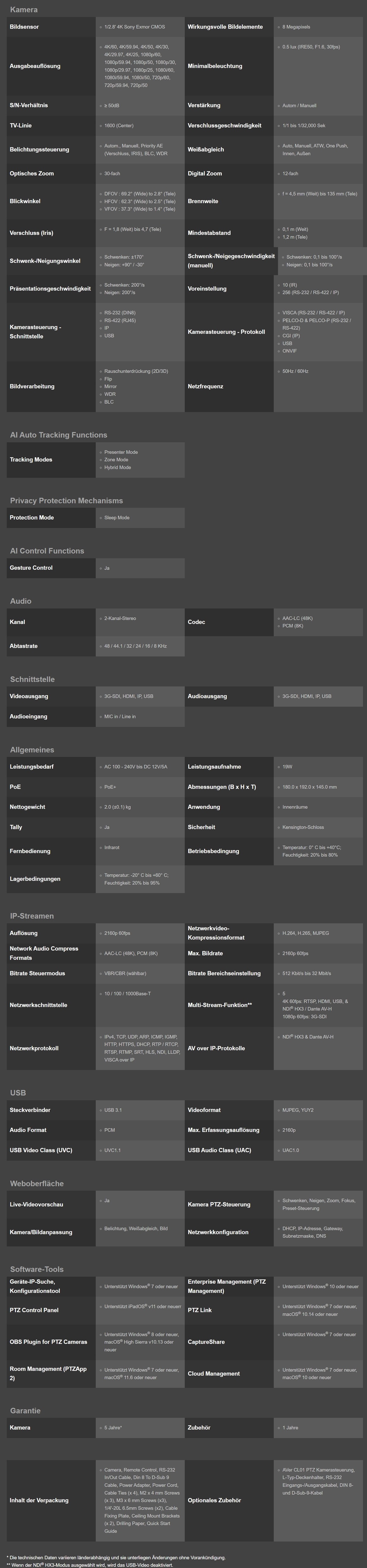Screen dimensions: 367x1568
Task: Click the Steckverbinder USB 3.1 value
Action: coord(113,1110)
